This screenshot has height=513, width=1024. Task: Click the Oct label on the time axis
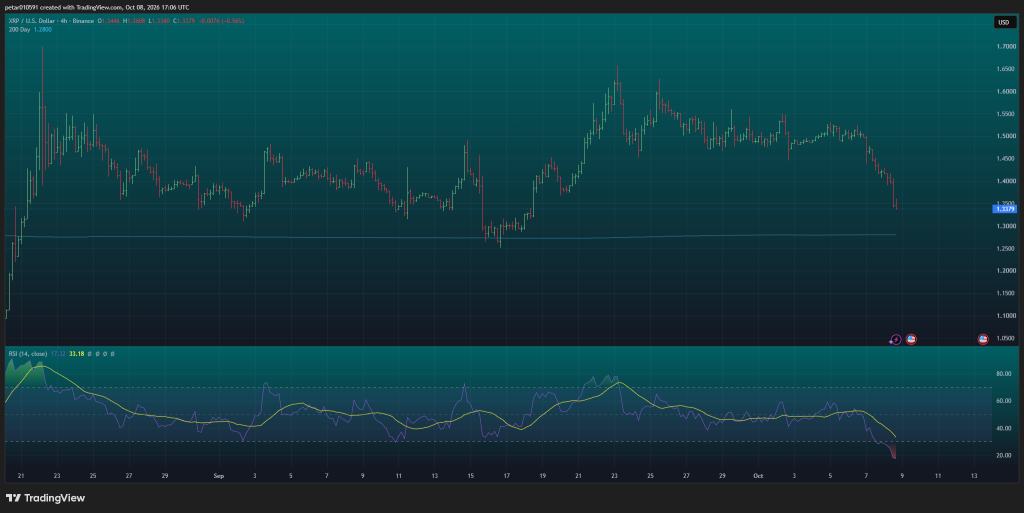pos(758,476)
